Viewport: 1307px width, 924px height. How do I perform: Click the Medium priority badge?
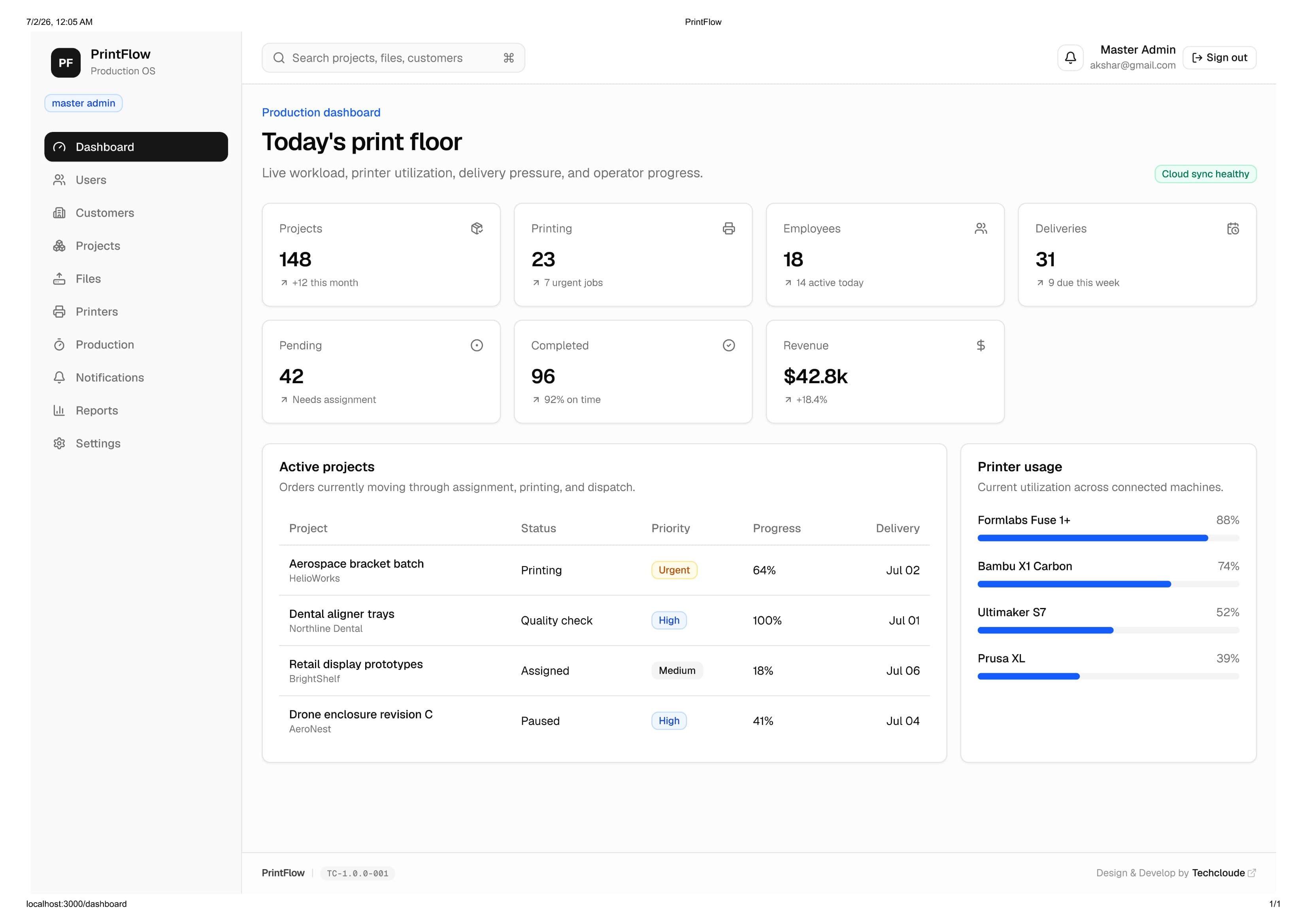pos(677,671)
